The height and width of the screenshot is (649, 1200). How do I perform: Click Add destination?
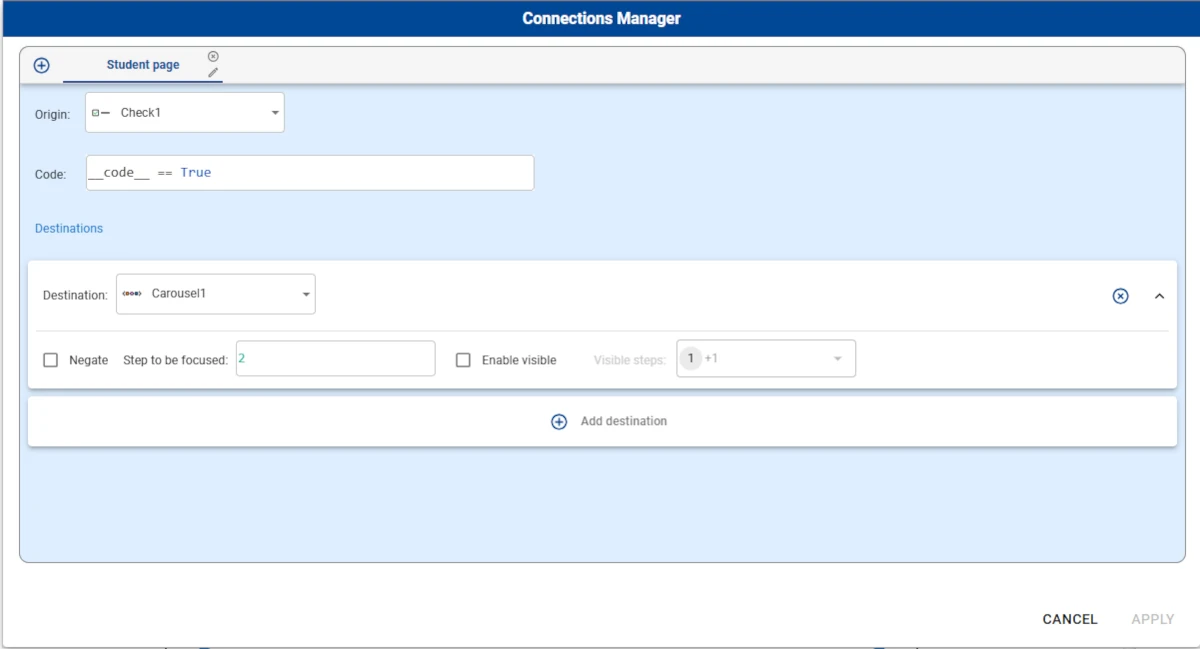click(609, 422)
